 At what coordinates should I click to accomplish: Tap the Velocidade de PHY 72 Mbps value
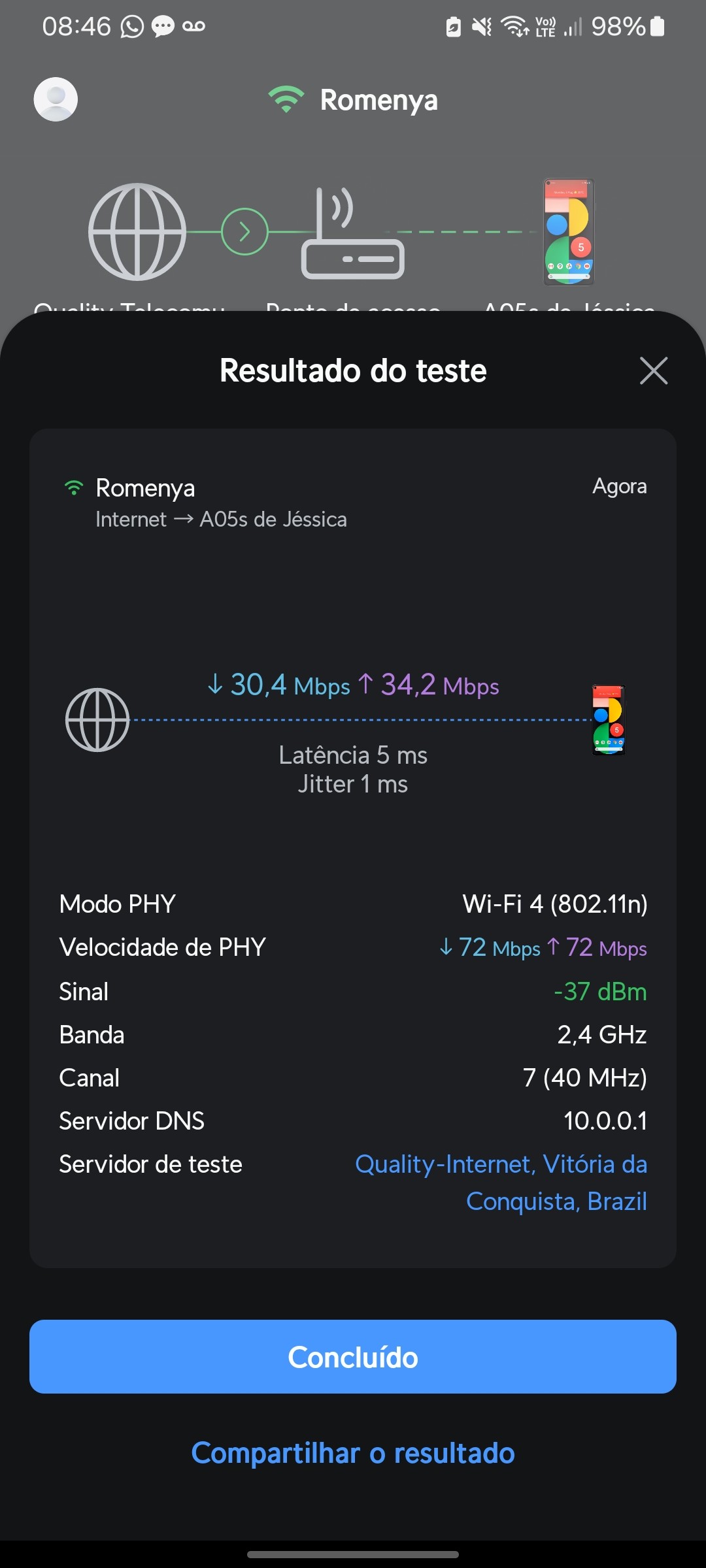click(x=543, y=947)
